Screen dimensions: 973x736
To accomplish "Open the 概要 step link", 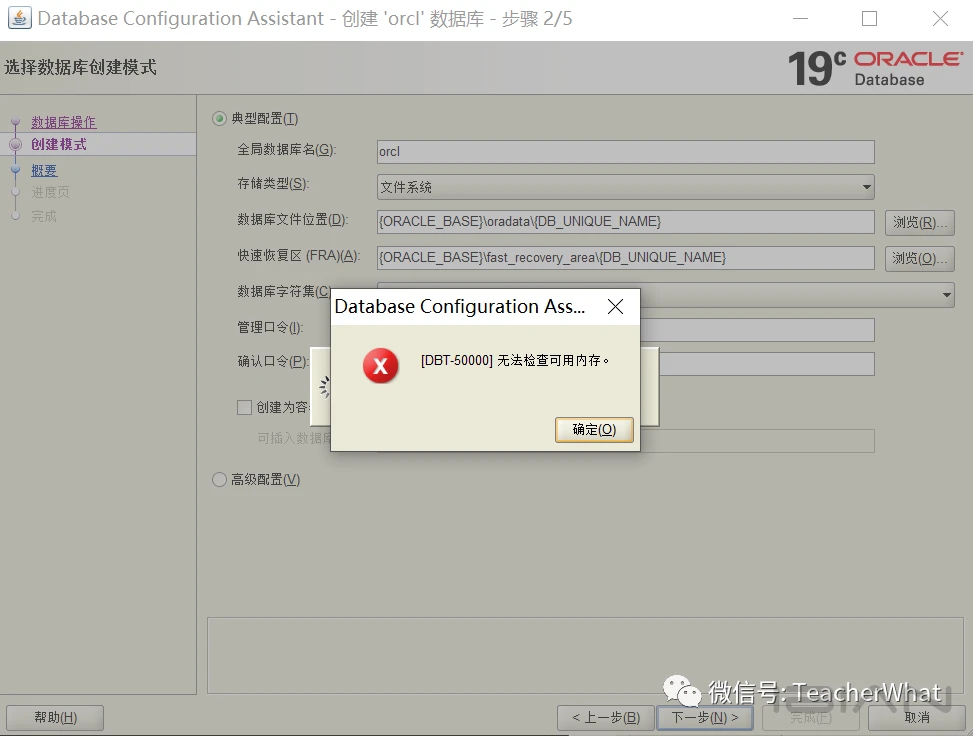I will coord(44,170).
